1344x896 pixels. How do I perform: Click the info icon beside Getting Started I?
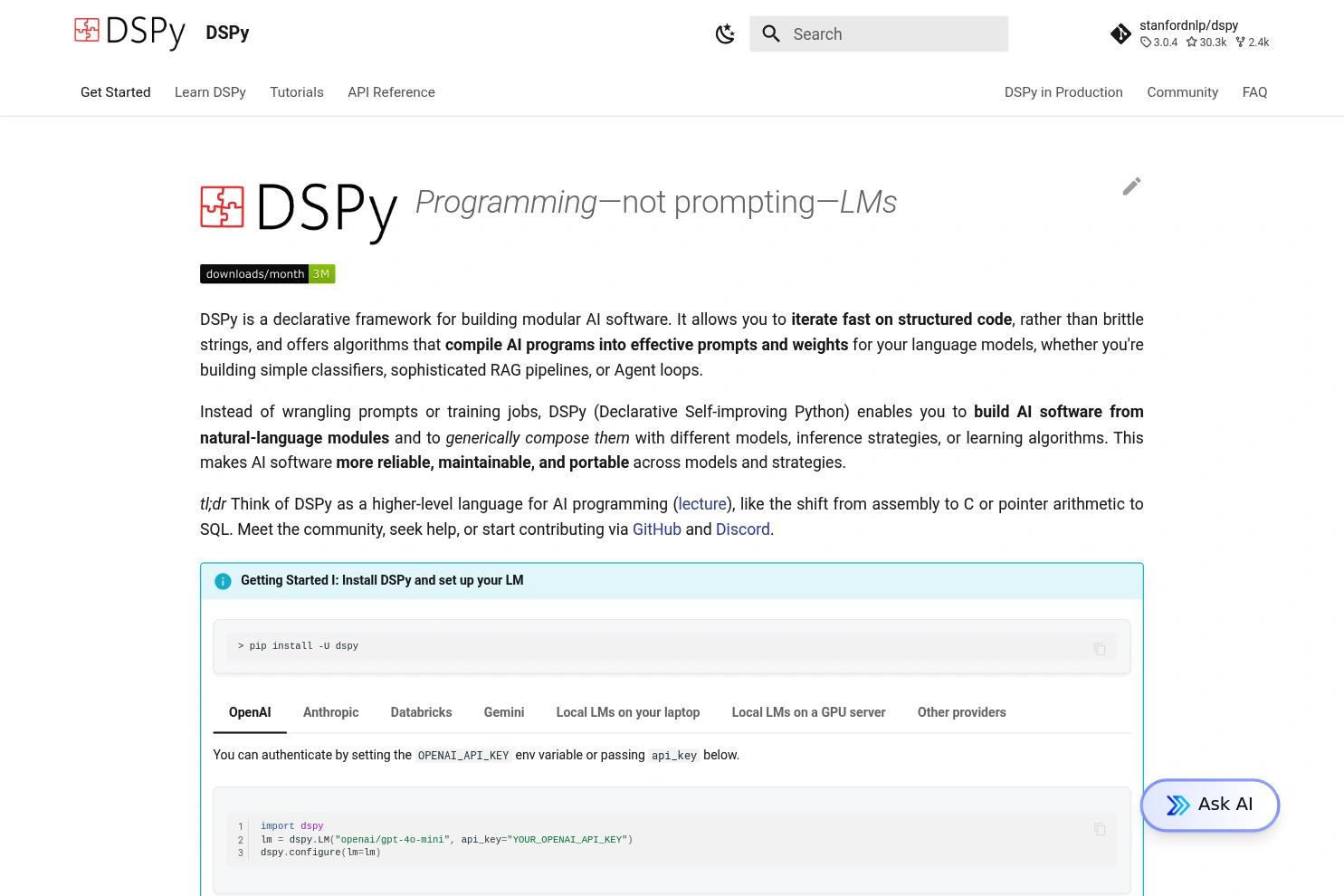[223, 581]
